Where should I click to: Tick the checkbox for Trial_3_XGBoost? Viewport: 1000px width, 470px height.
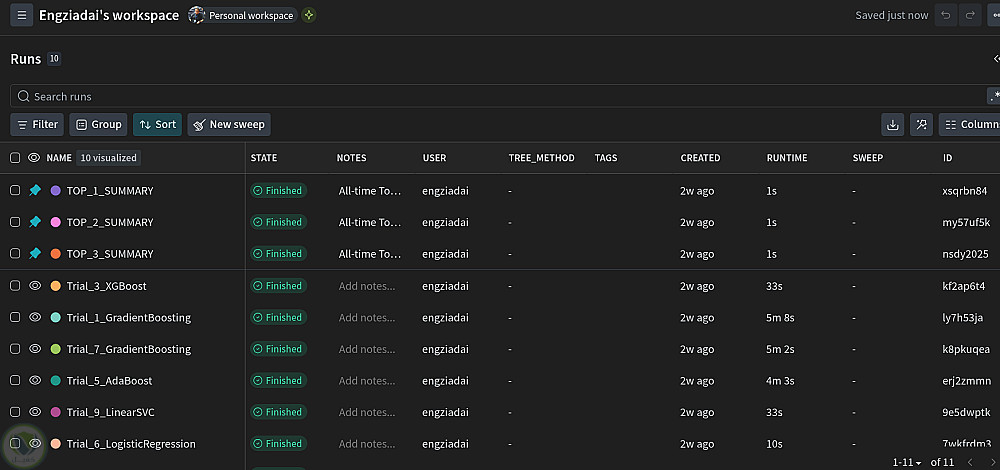coord(15,286)
